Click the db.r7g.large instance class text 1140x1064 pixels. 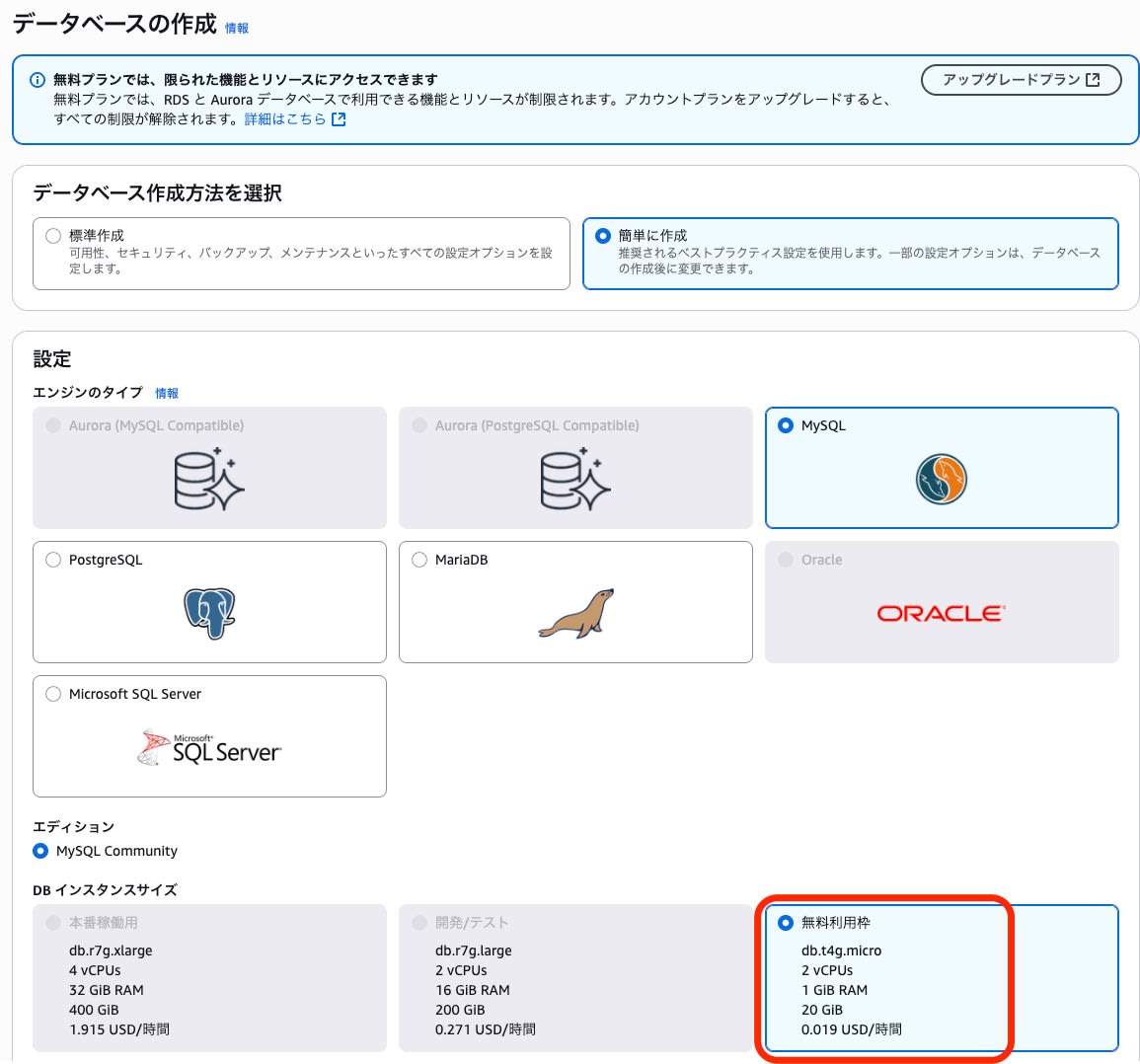click(x=474, y=950)
